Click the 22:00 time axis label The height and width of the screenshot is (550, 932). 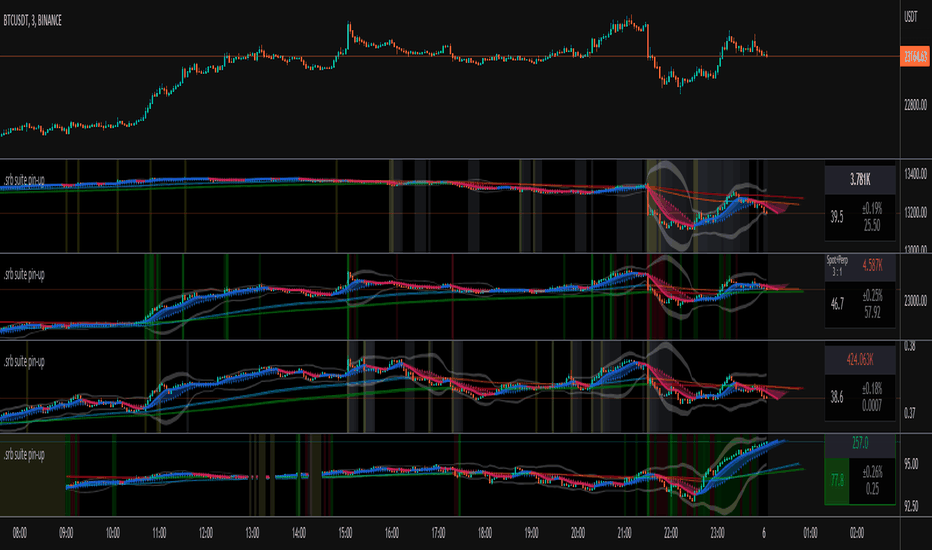point(670,533)
